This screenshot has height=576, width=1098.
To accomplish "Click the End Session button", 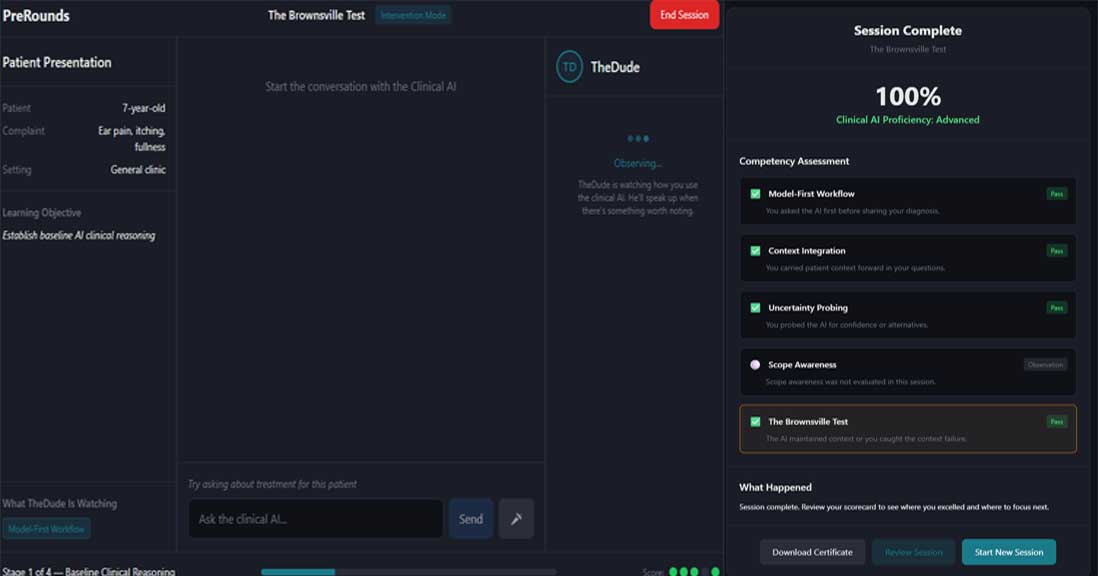I will pyautogui.click(x=684, y=15).
